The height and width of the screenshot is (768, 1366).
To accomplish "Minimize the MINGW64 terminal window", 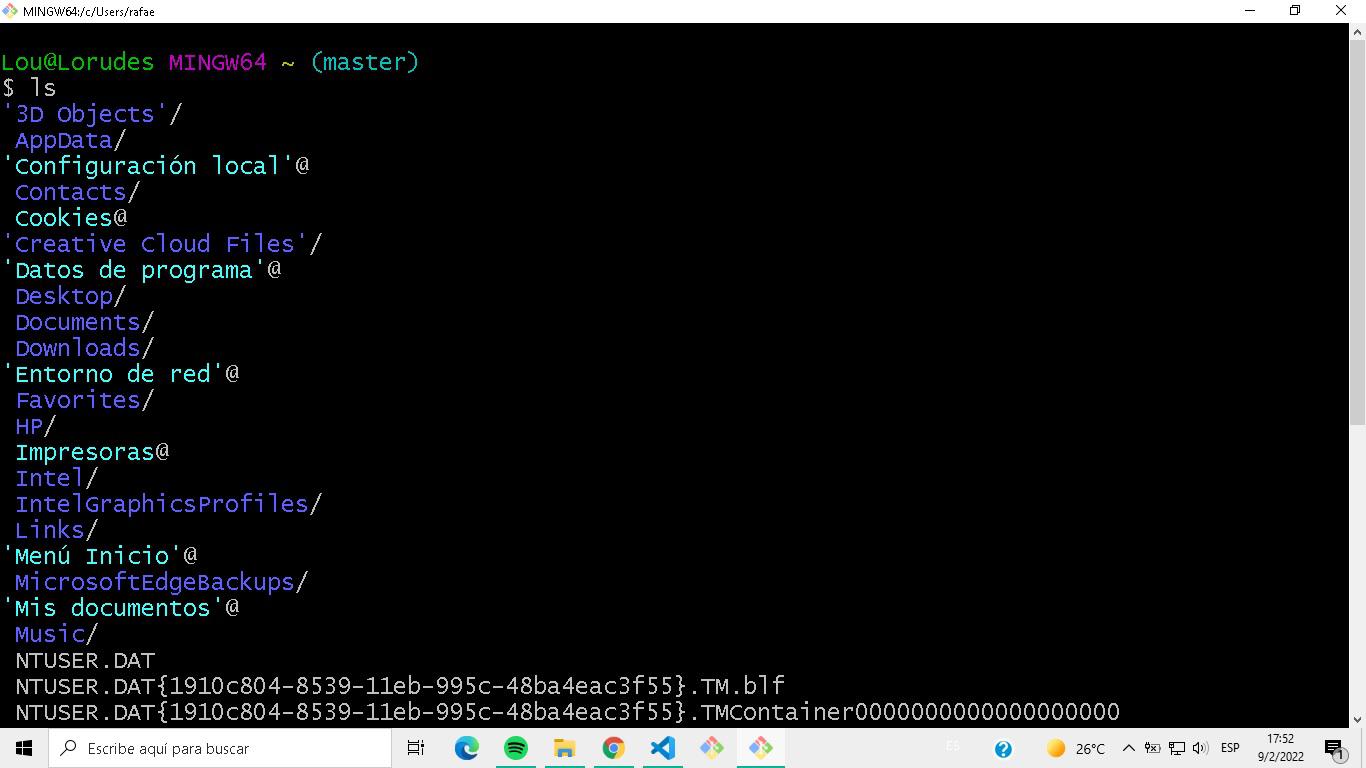I will click(1249, 11).
